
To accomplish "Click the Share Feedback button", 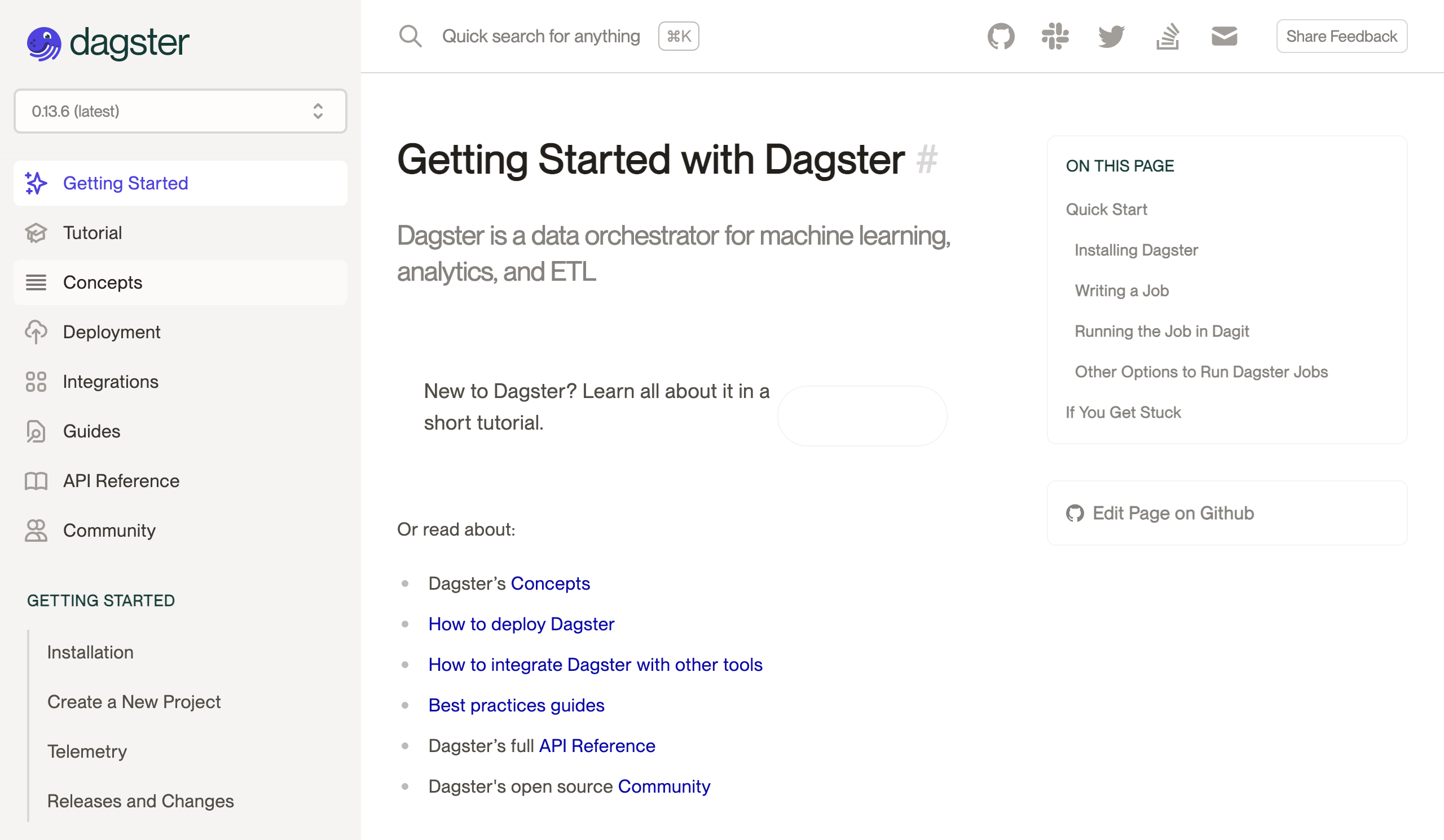I will click(1341, 36).
